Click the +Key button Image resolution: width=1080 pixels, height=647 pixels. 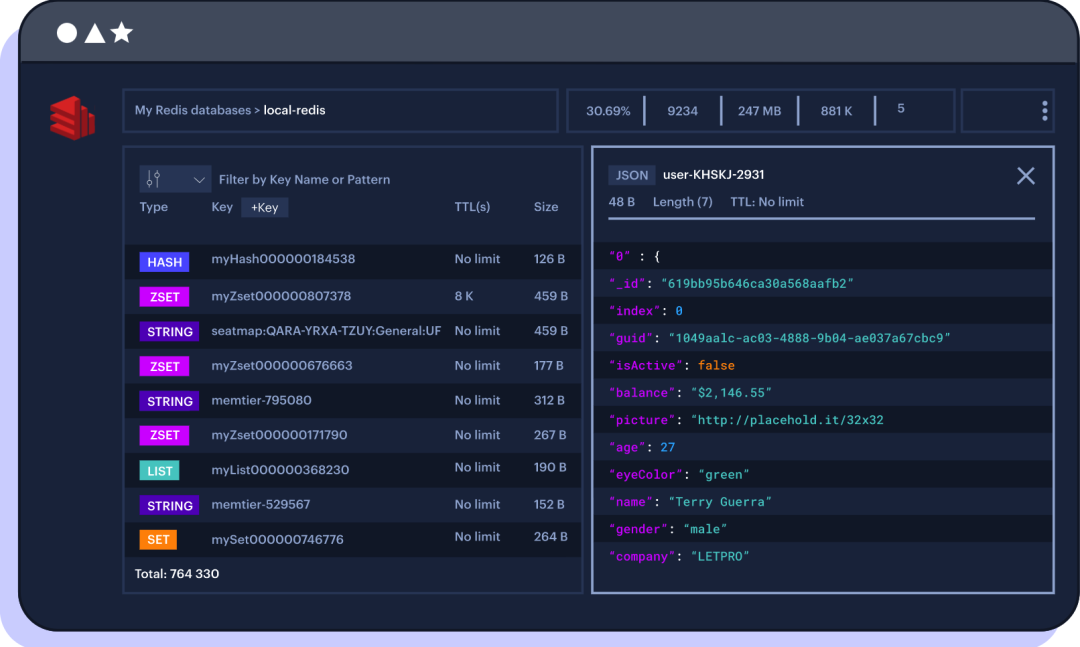point(265,207)
